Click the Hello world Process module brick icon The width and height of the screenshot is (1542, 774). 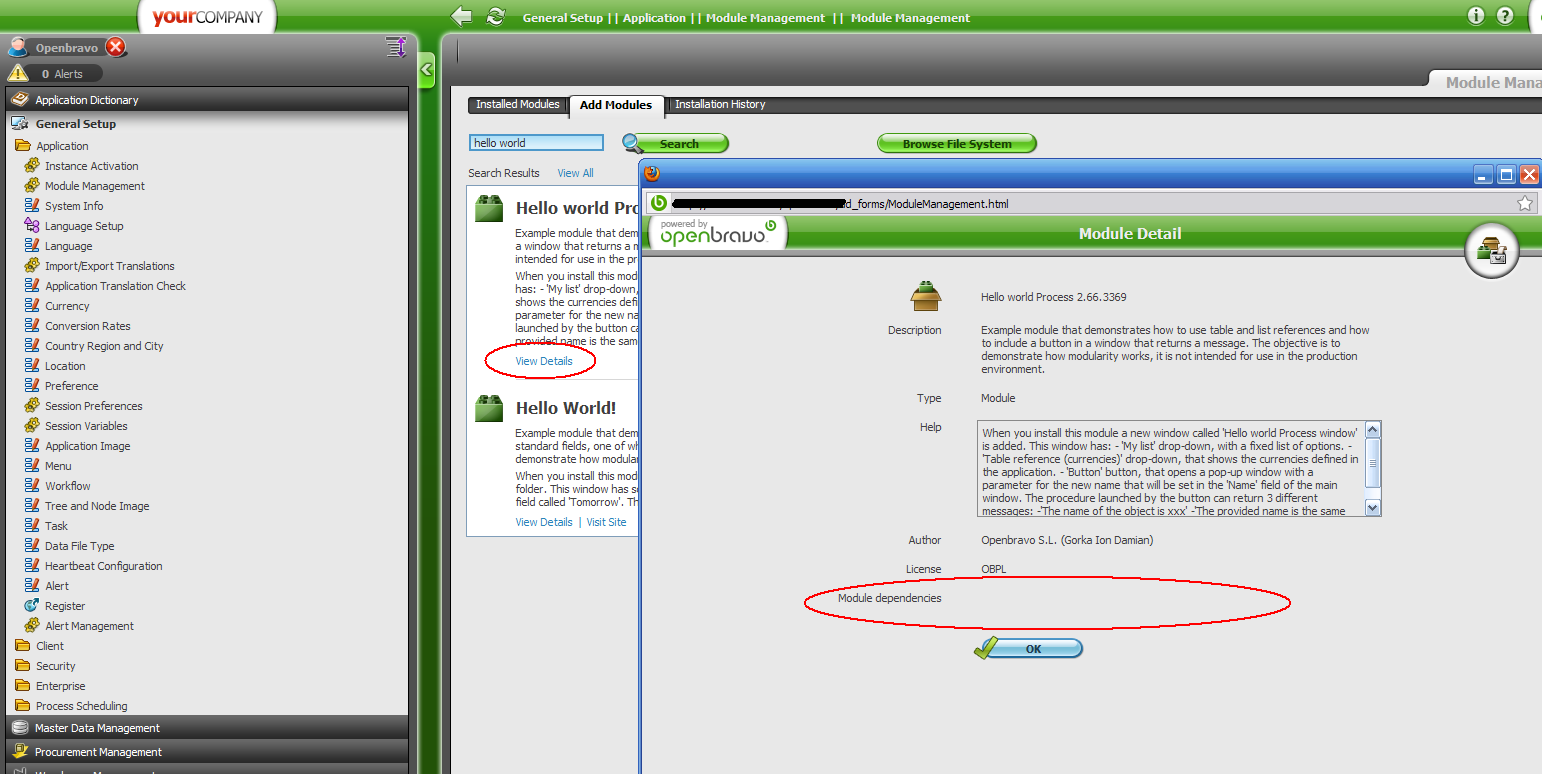point(489,208)
